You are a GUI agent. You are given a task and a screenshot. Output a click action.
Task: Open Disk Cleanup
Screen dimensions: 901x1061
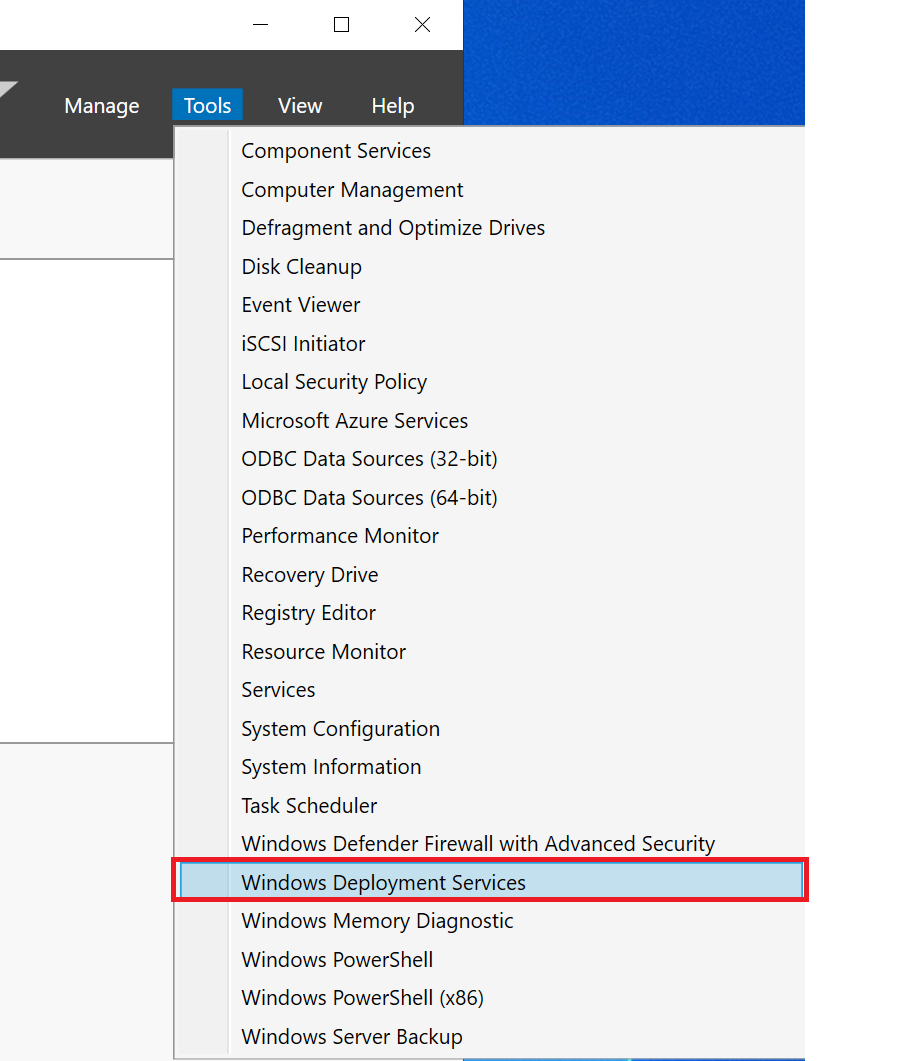tap(301, 266)
